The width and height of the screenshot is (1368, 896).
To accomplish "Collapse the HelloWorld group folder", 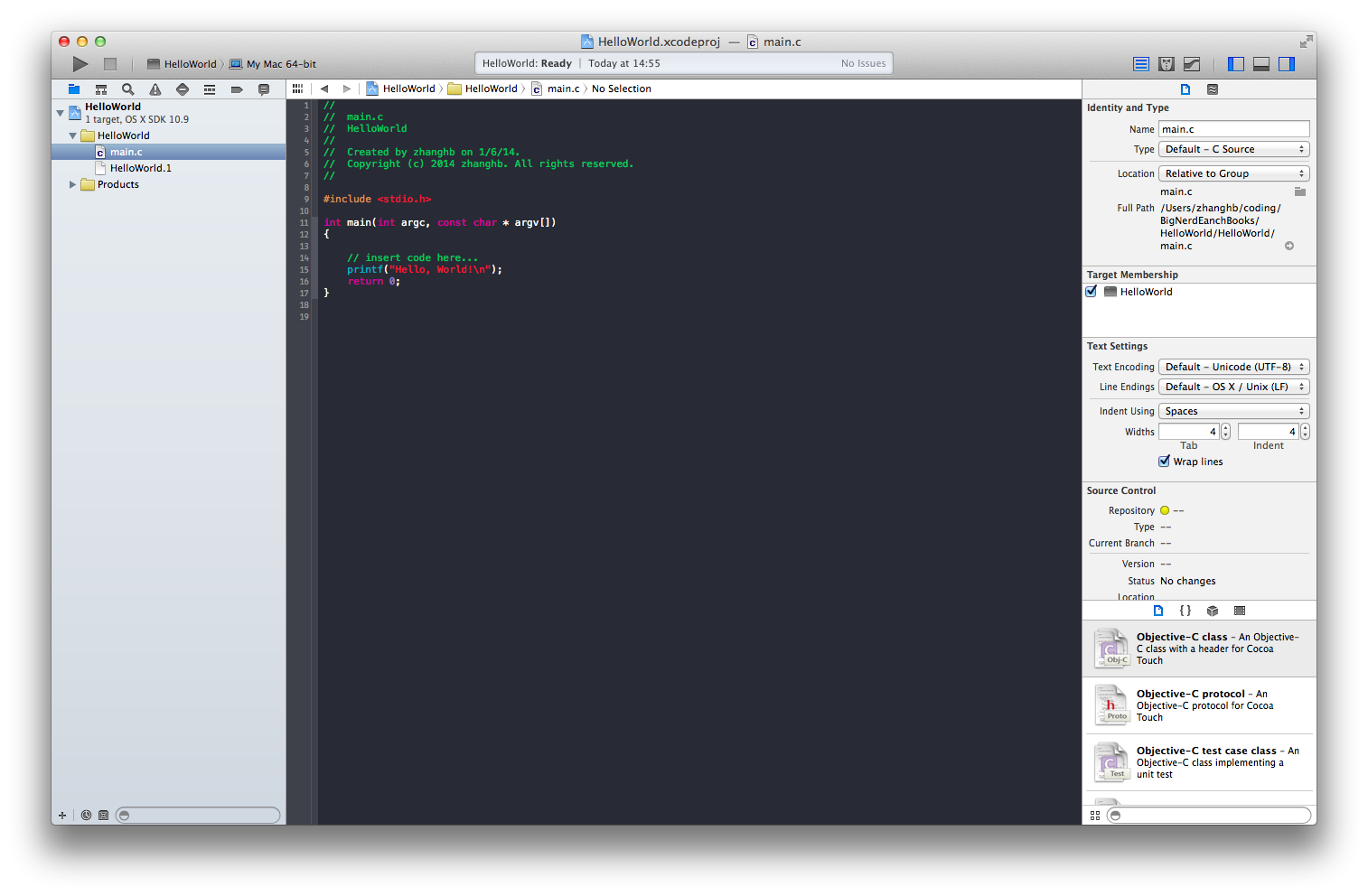I will point(73,135).
